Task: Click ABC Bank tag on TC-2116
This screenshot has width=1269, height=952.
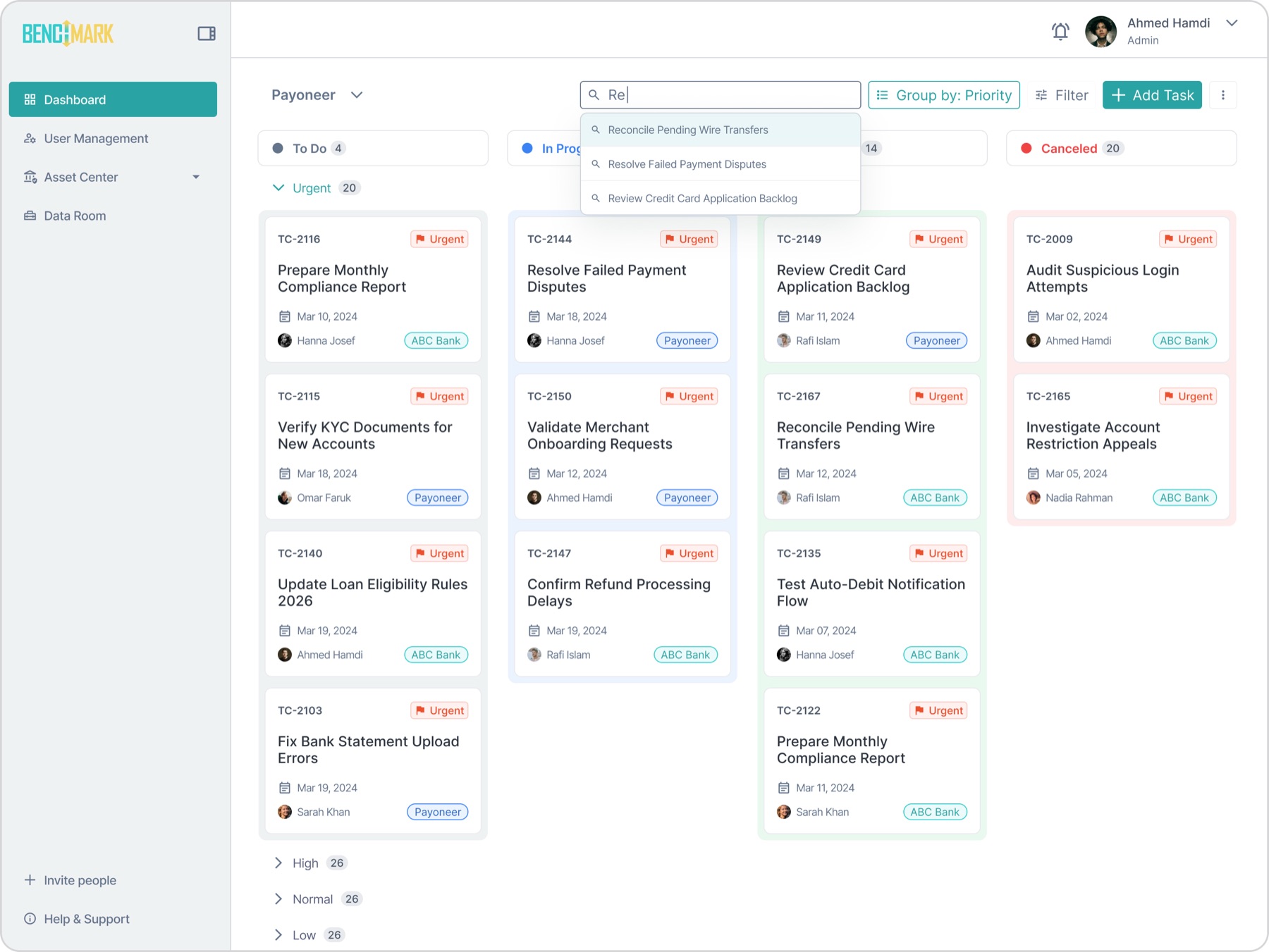Action: [436, 340]
